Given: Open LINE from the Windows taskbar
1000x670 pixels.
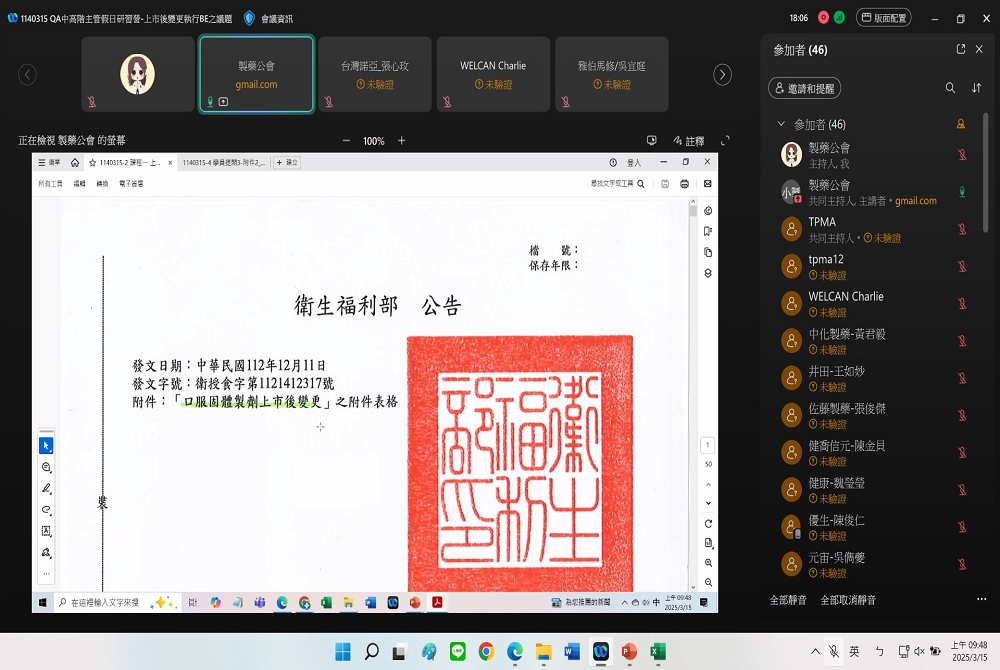Looking at the screenshot, I should (457, 652).
